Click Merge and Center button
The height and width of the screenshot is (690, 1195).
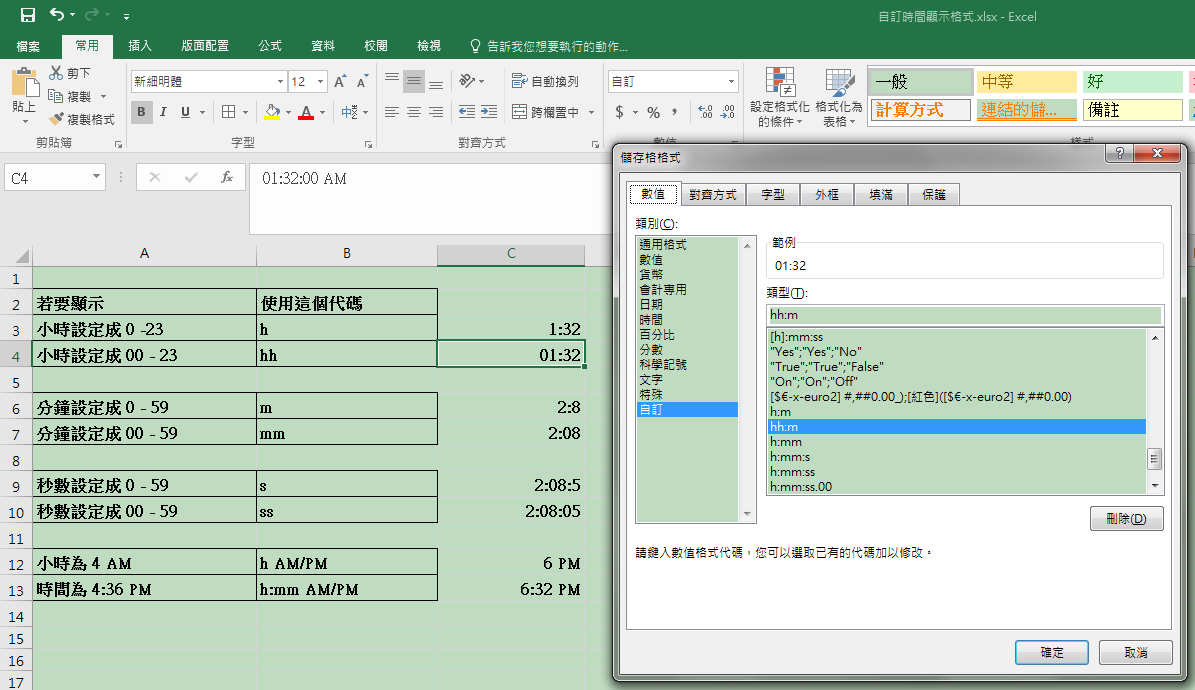coord(546,112)
